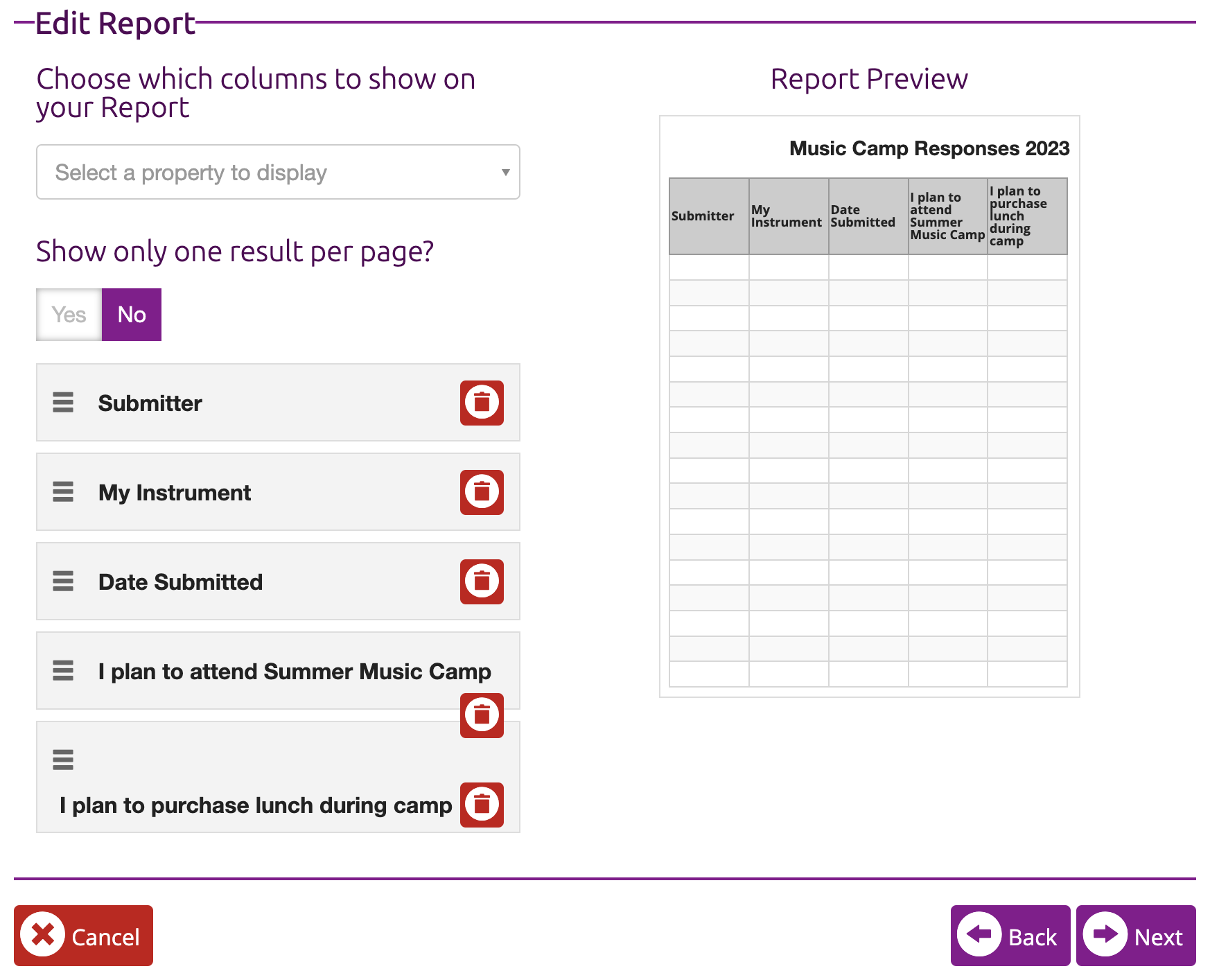Click the attend Summer Music Camp preview header
Screen dimensions: 1210x980
(x=947, y=216)
